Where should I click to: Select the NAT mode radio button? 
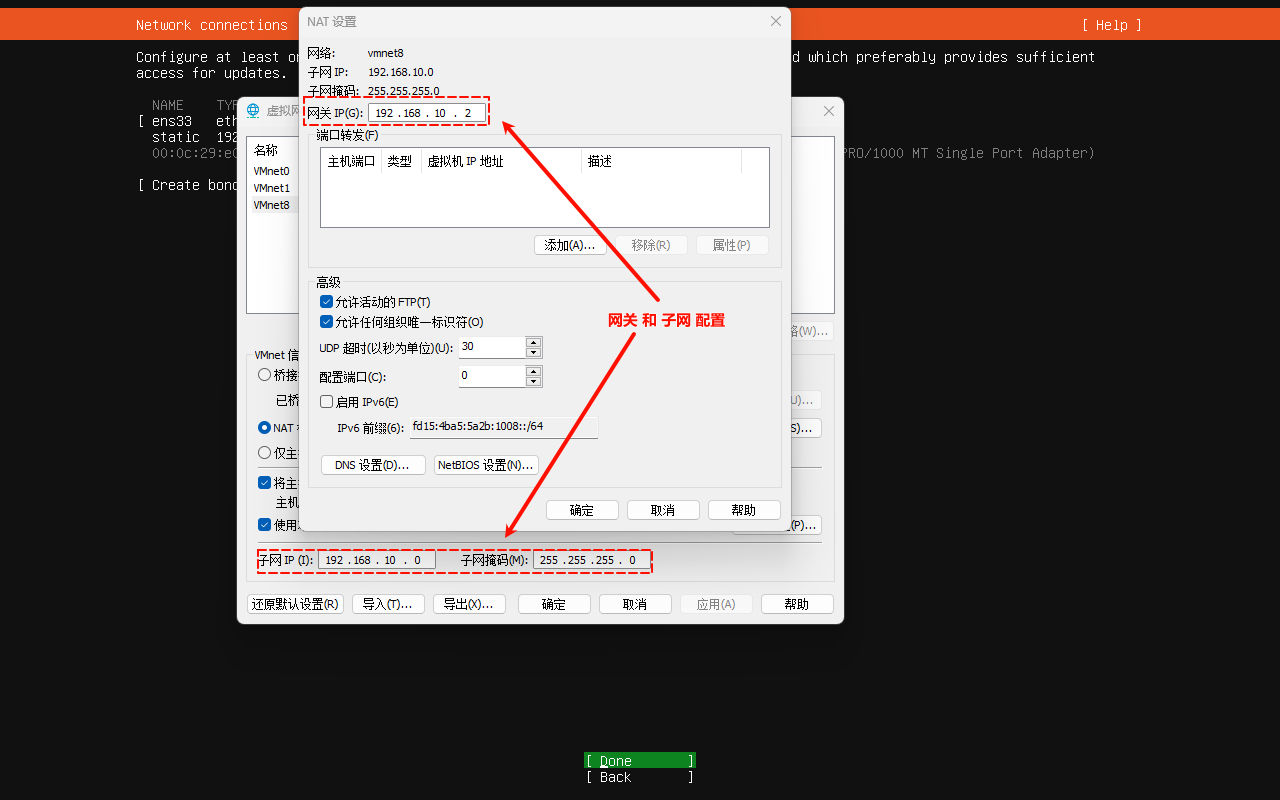point(265,427)
